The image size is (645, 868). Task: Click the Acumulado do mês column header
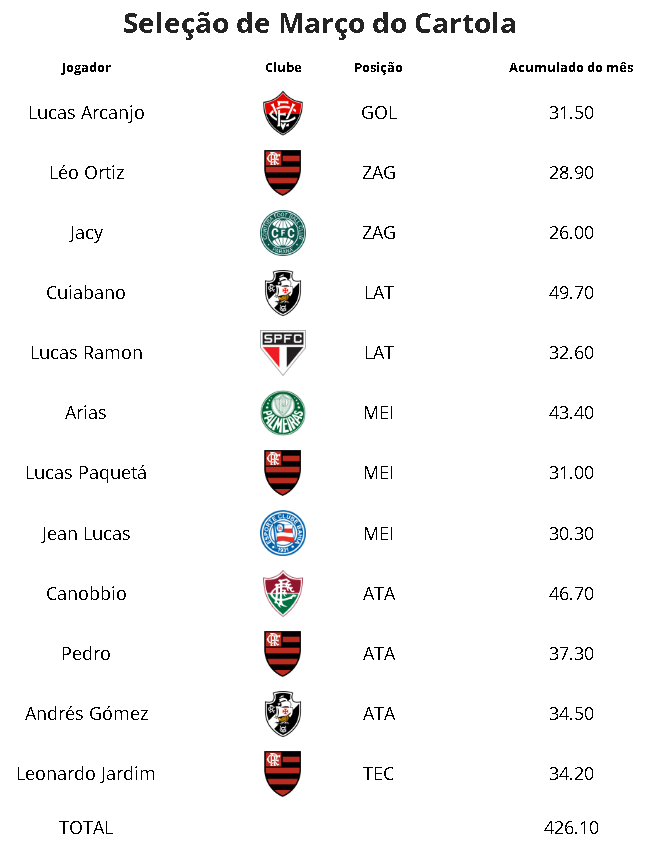[571, 68]
